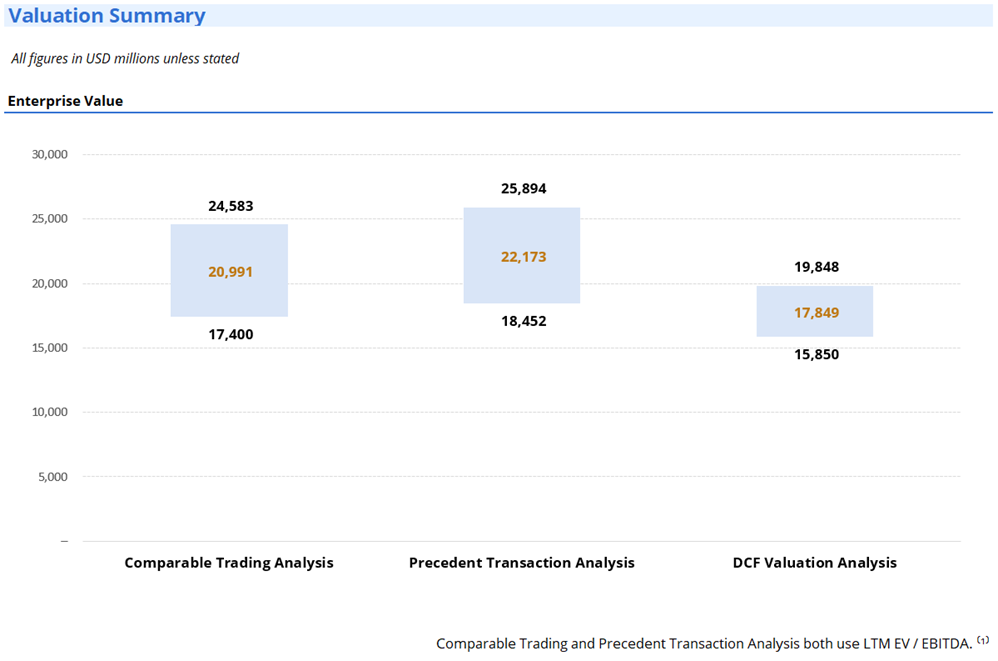Click the 19,848 data label
Image resolution: width=998 pixels, height=661 pixels.
(816, 267)
